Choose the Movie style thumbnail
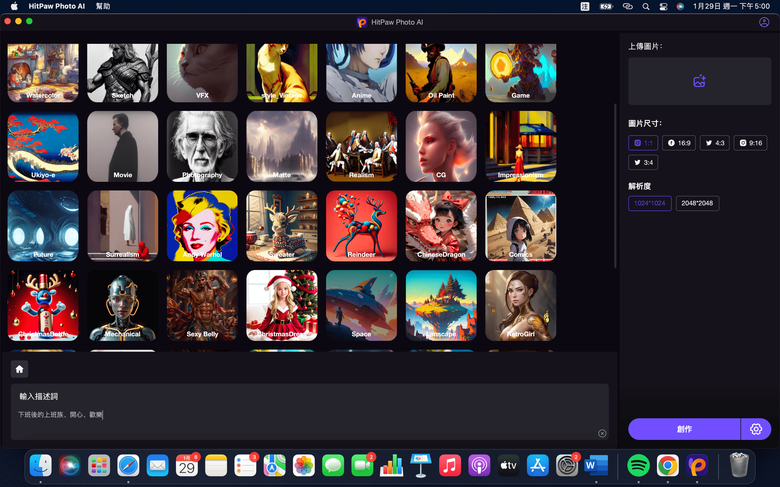This screenshot has width=780, height=487. [123, 146]
